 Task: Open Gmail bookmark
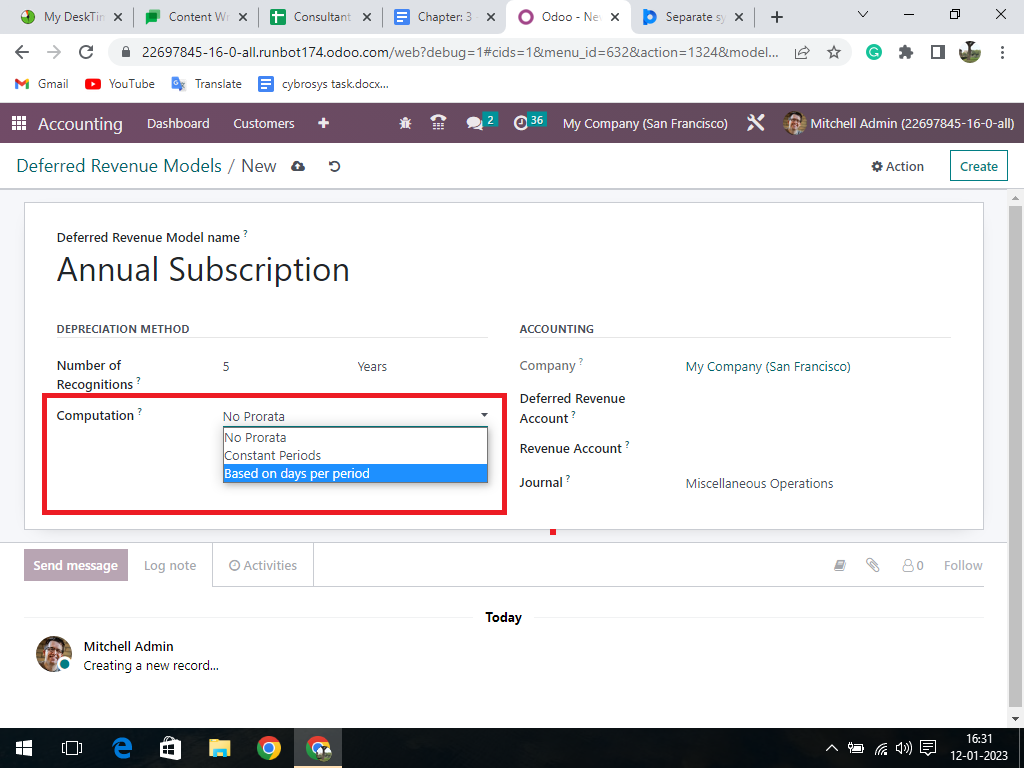click(41, 84)
